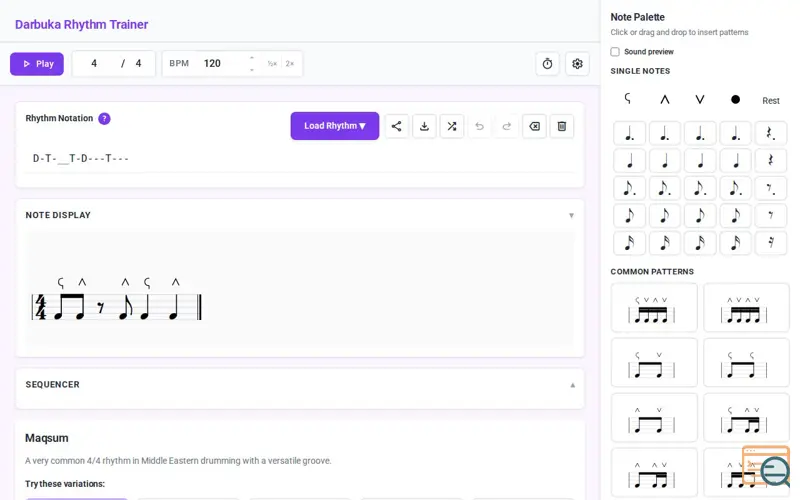The height and width of the screenshot is (500, 800).
Task: Open Rhythm Notation help question mark
Action: pos(104,118)
